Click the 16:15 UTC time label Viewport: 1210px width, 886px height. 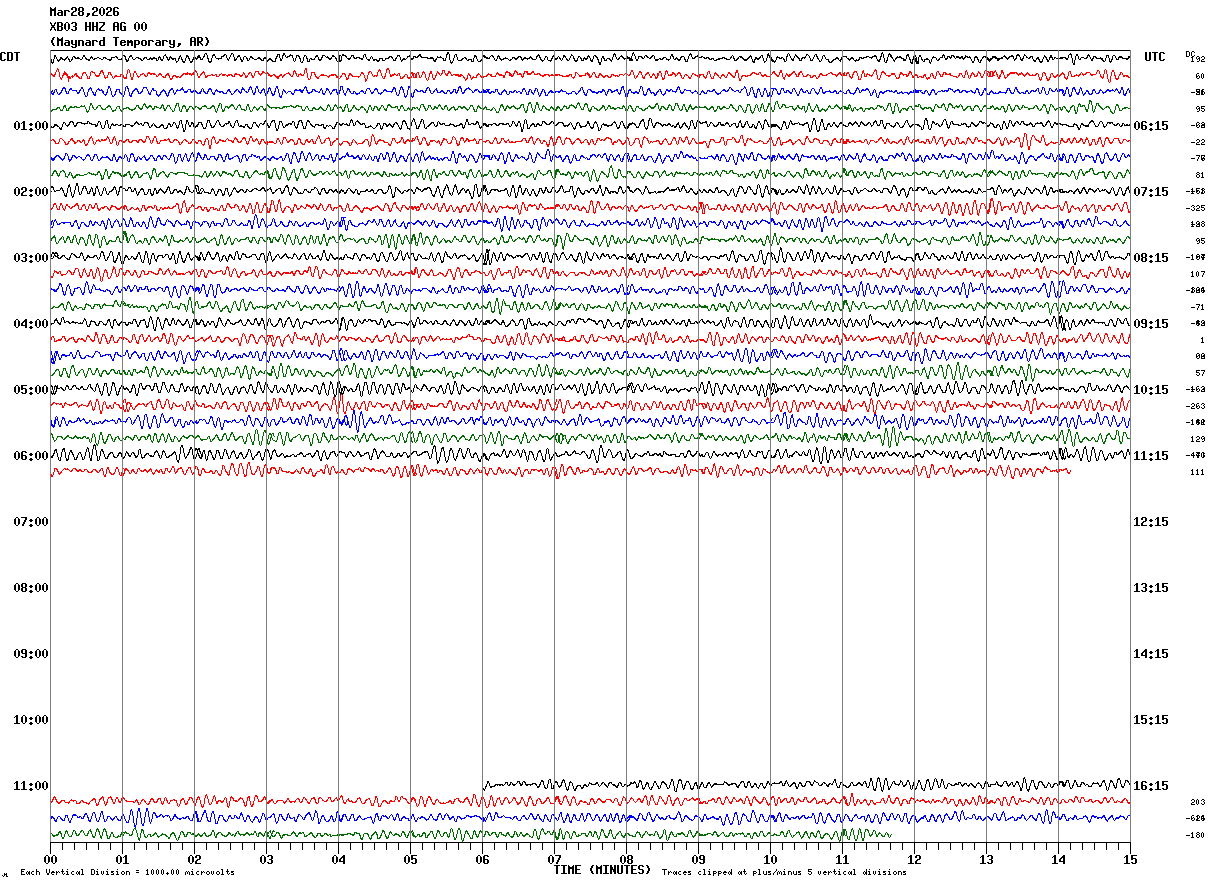click(x=1151, y=786)
